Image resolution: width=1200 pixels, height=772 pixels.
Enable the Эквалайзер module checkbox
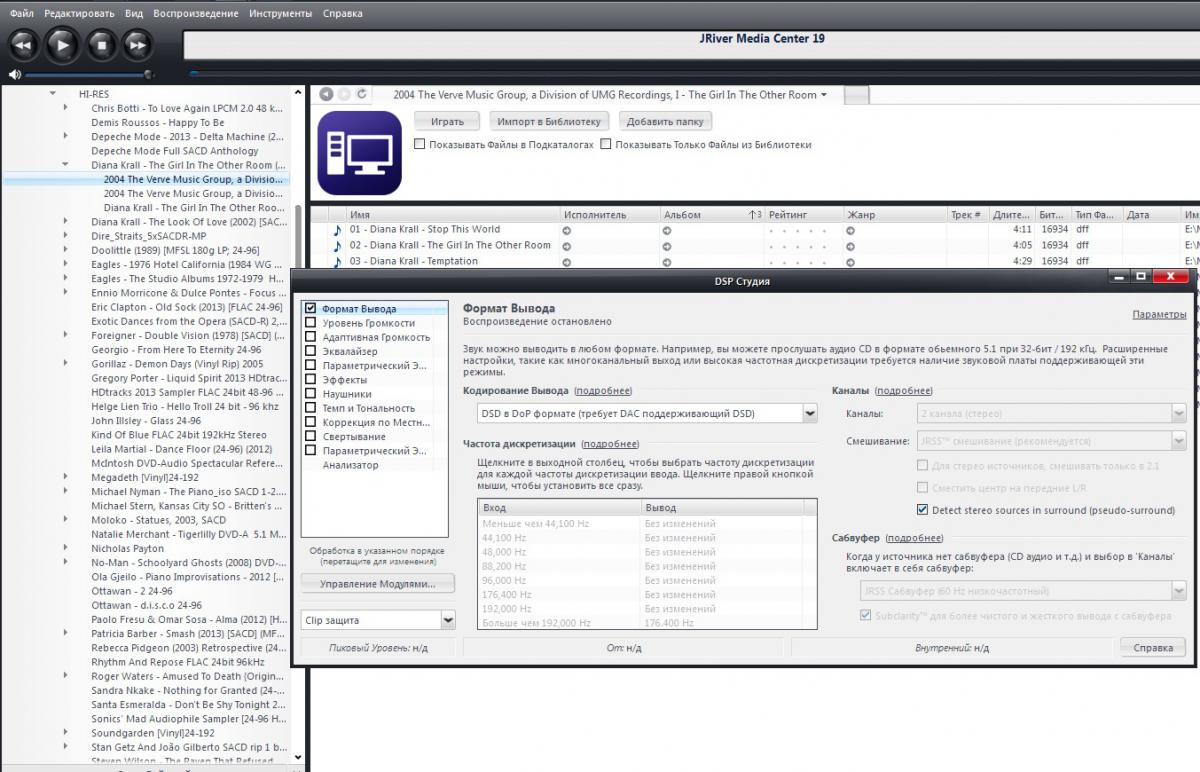pyautogui.click(x=311, y=351)
